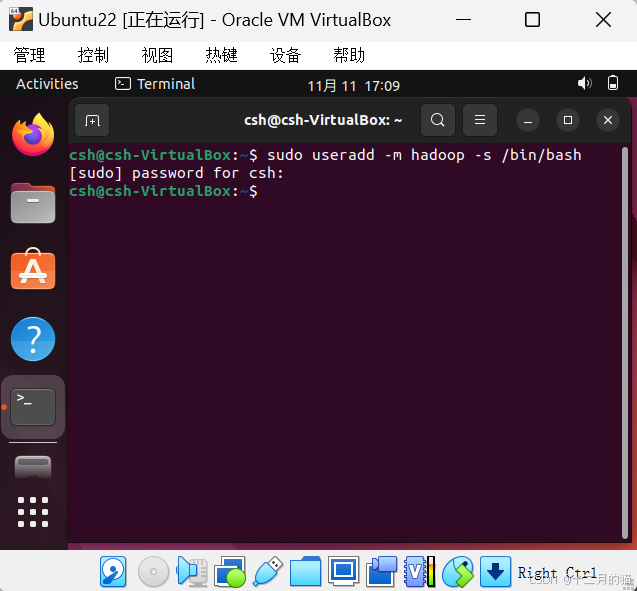Screen dimensions: 637x591
Task: Open the 设备 menu
Action: click(x=285, y=55)
